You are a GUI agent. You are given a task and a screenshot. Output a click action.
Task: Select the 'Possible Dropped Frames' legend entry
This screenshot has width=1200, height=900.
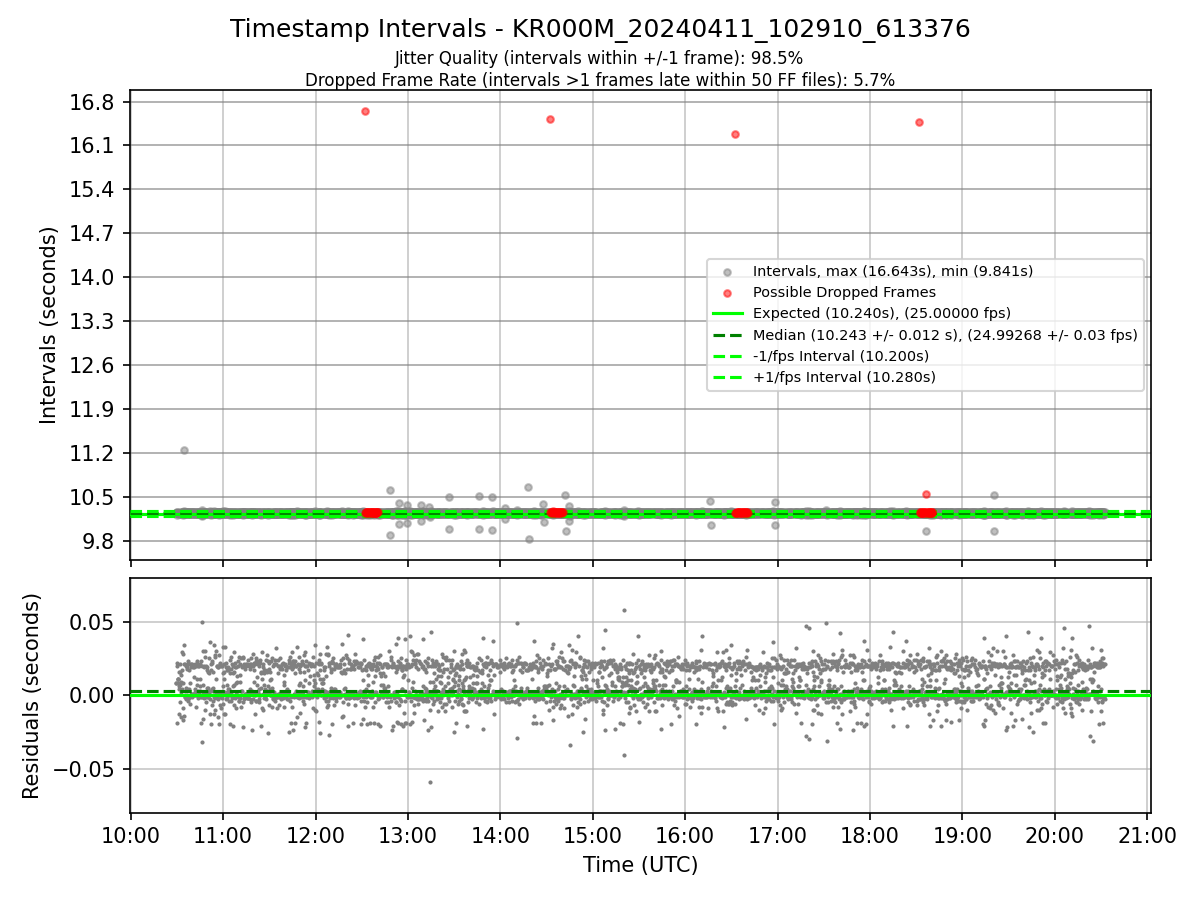(x=844, y=292)
